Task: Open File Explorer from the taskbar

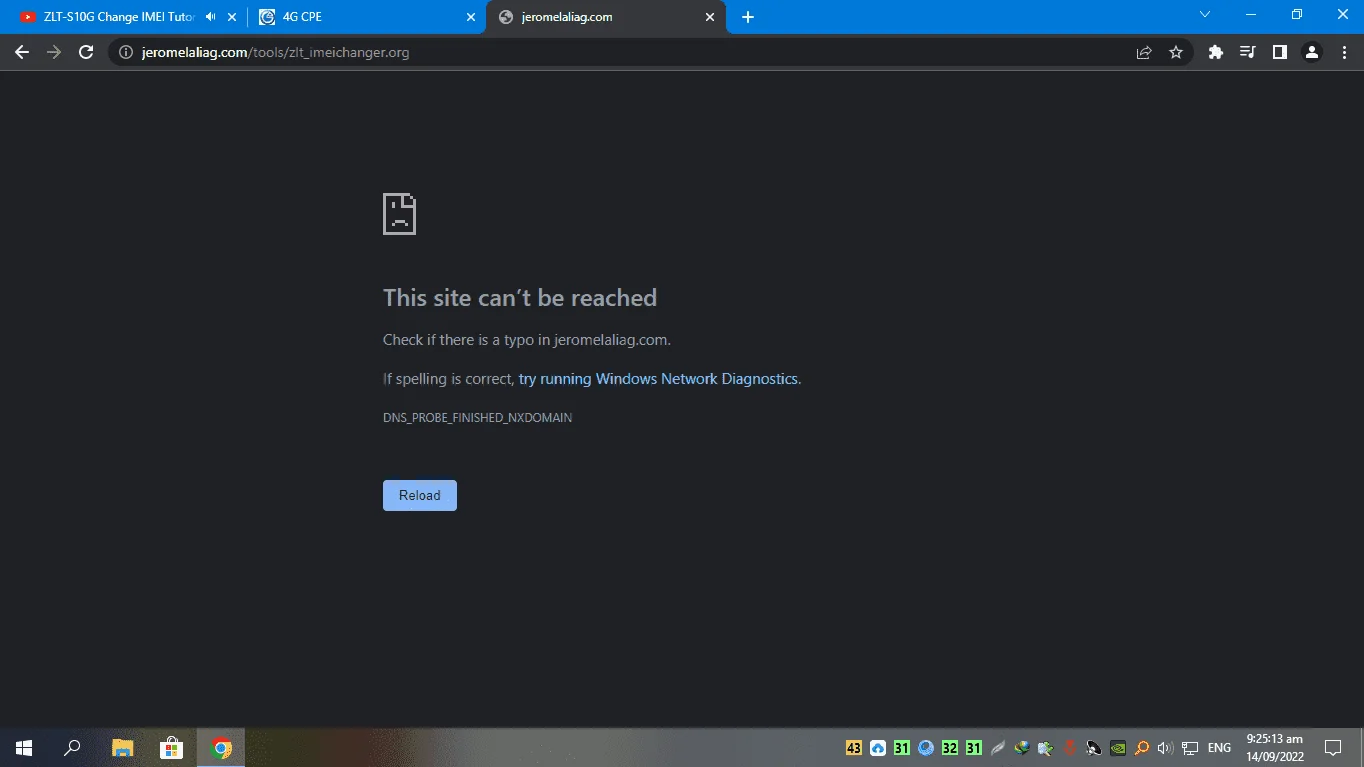Action: (122, 748)
